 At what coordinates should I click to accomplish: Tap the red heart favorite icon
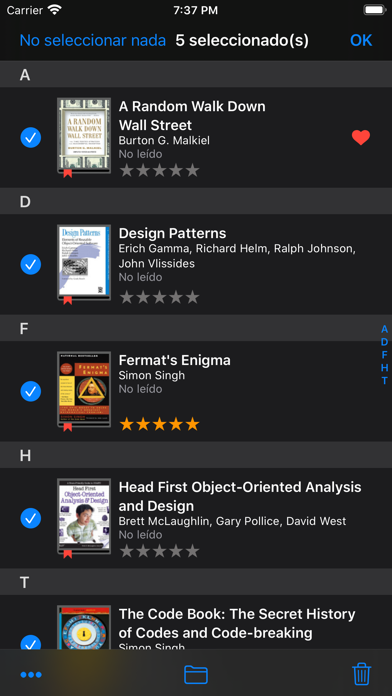click(360, 138)
